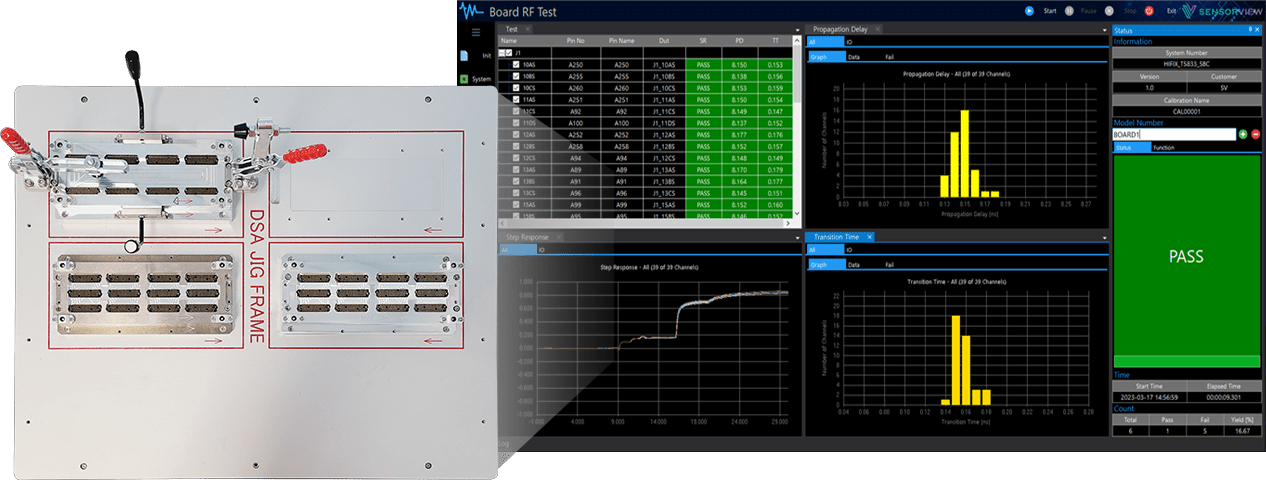Image resolution: width=1266 pixels, height=480 pixels.
Task: Switch to Data tab in Propagation Delay panel
Action: pyautogui.click(x=853, y=58)
